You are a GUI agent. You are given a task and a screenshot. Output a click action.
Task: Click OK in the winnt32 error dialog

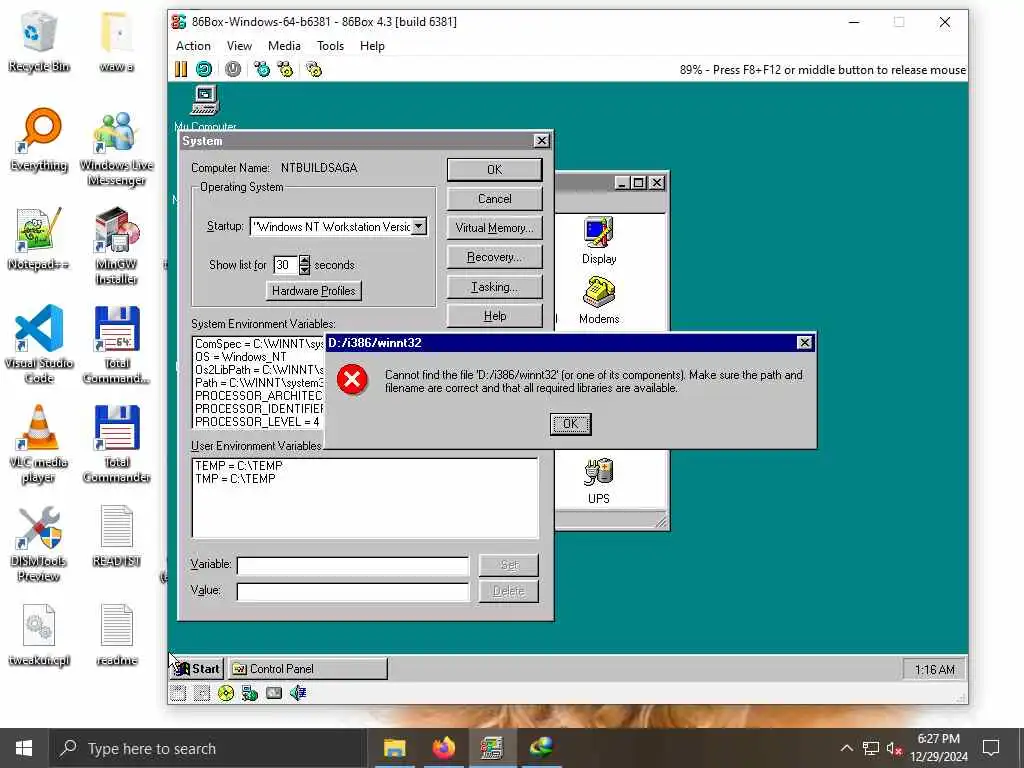(x=570, y=424)
